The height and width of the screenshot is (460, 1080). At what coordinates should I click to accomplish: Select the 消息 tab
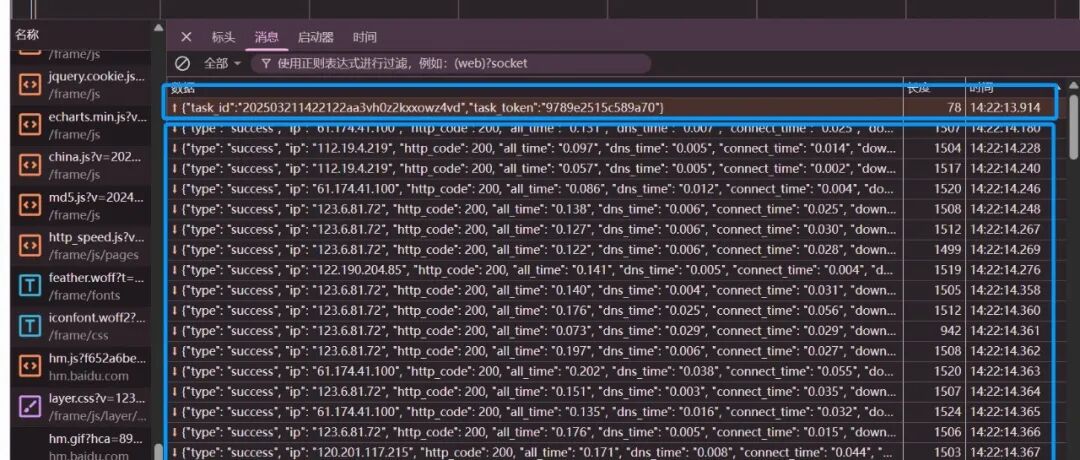tap(267, 37)
